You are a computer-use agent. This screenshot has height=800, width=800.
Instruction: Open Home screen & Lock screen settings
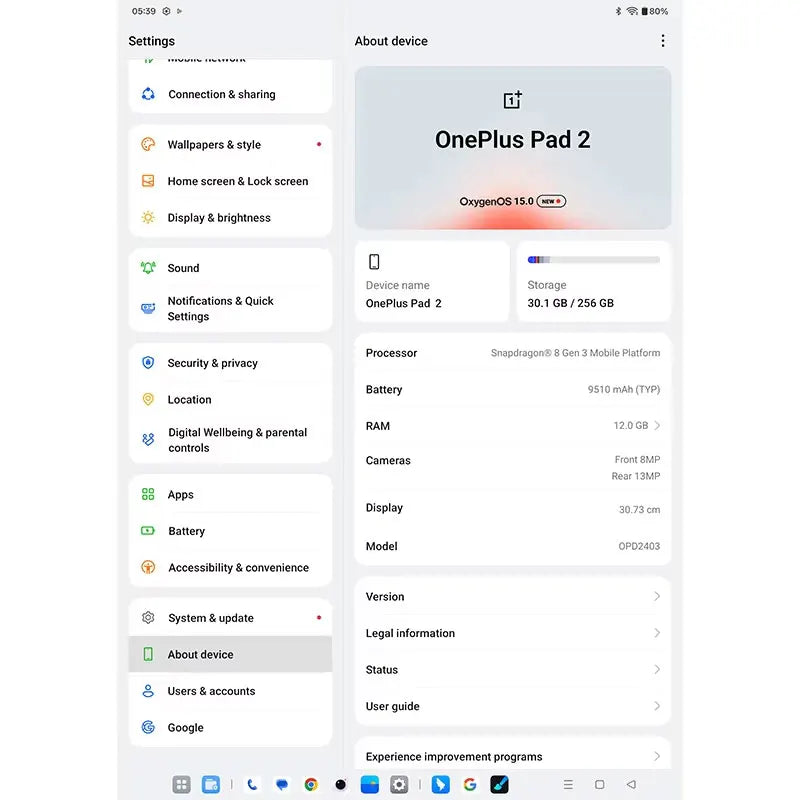[x=231, y=181]
